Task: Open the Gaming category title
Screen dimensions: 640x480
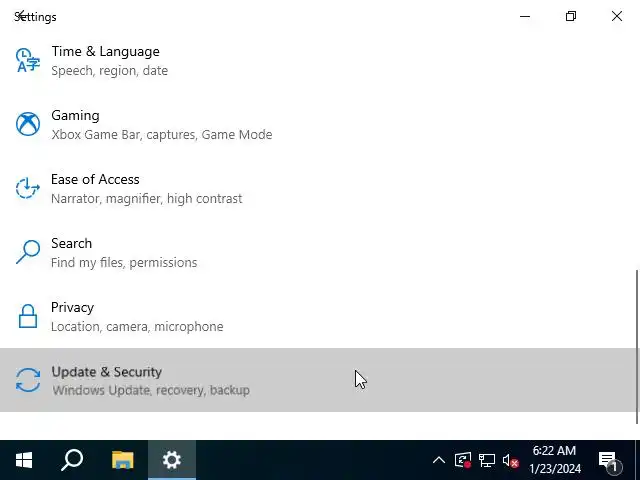Action: pos(75,116)
